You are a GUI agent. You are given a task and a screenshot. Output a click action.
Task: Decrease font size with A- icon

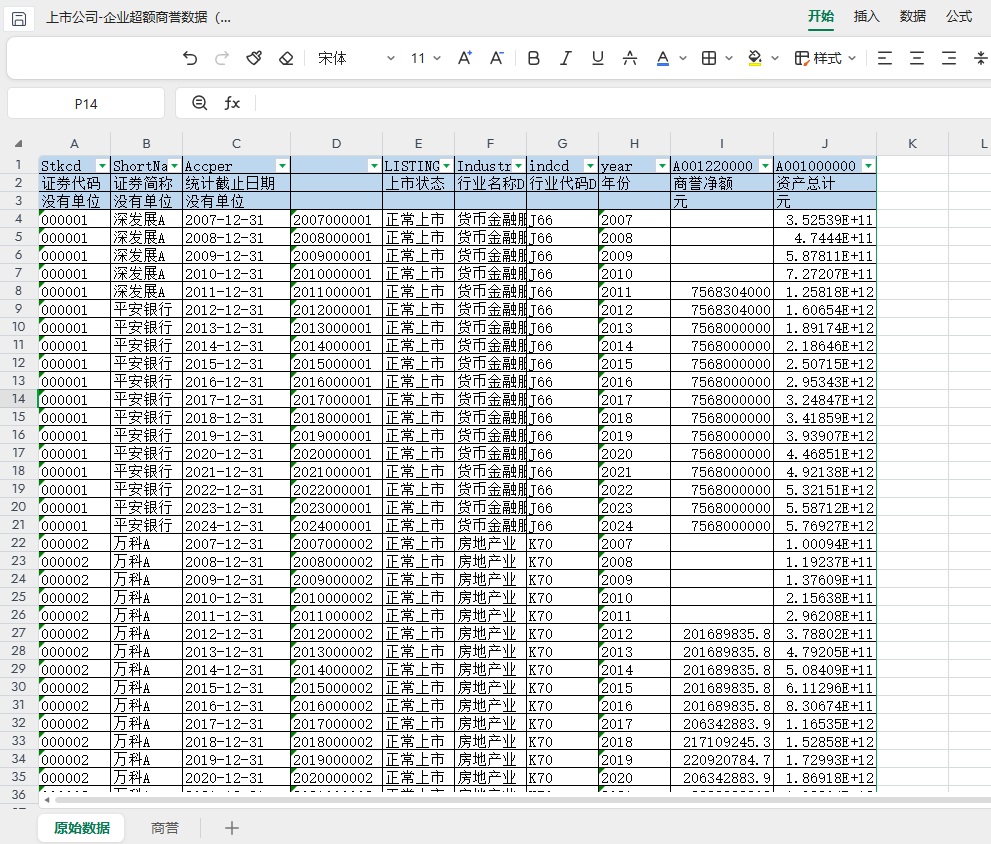tap(495, 59)
